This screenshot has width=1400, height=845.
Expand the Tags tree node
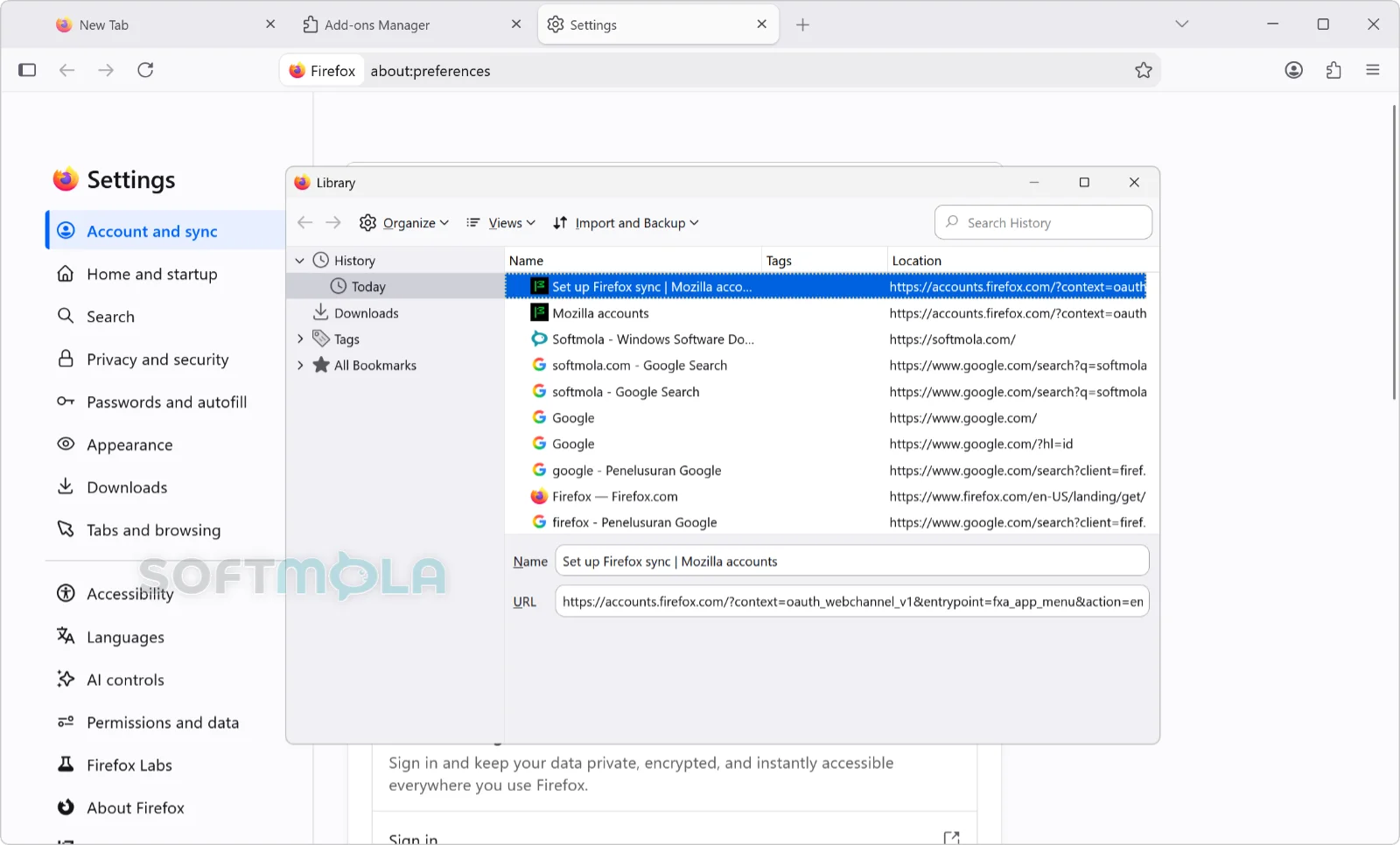pos(299,339)
